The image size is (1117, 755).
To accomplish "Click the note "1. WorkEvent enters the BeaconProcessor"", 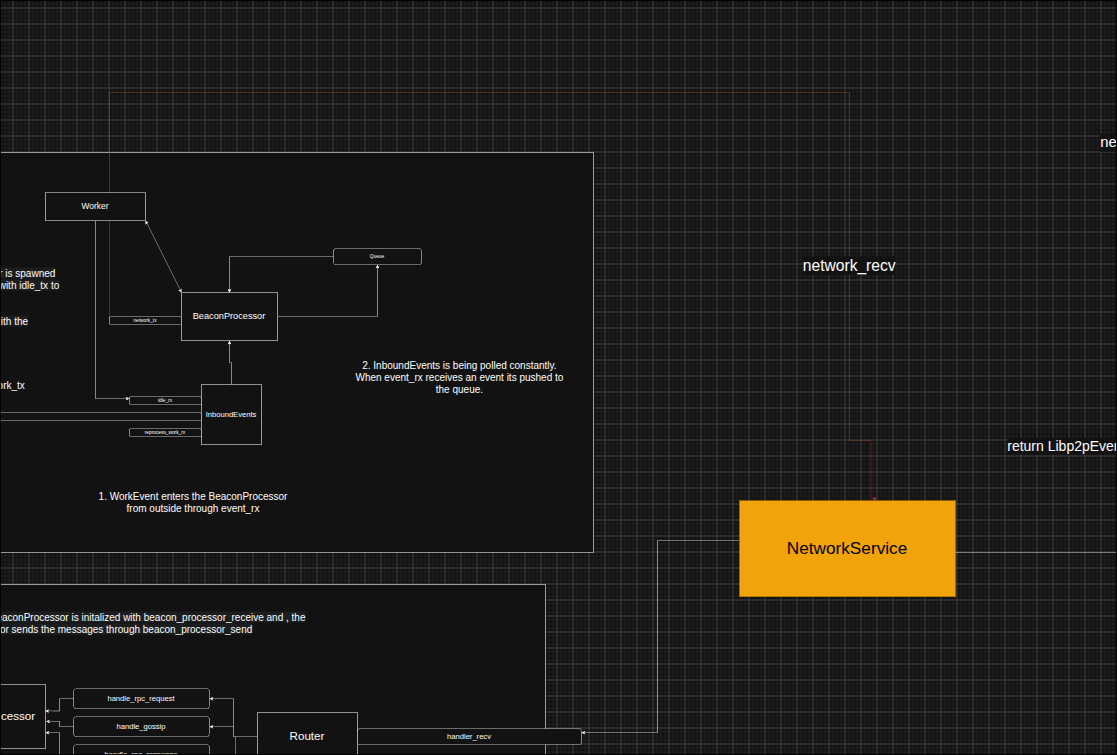I will pos(193,502).
